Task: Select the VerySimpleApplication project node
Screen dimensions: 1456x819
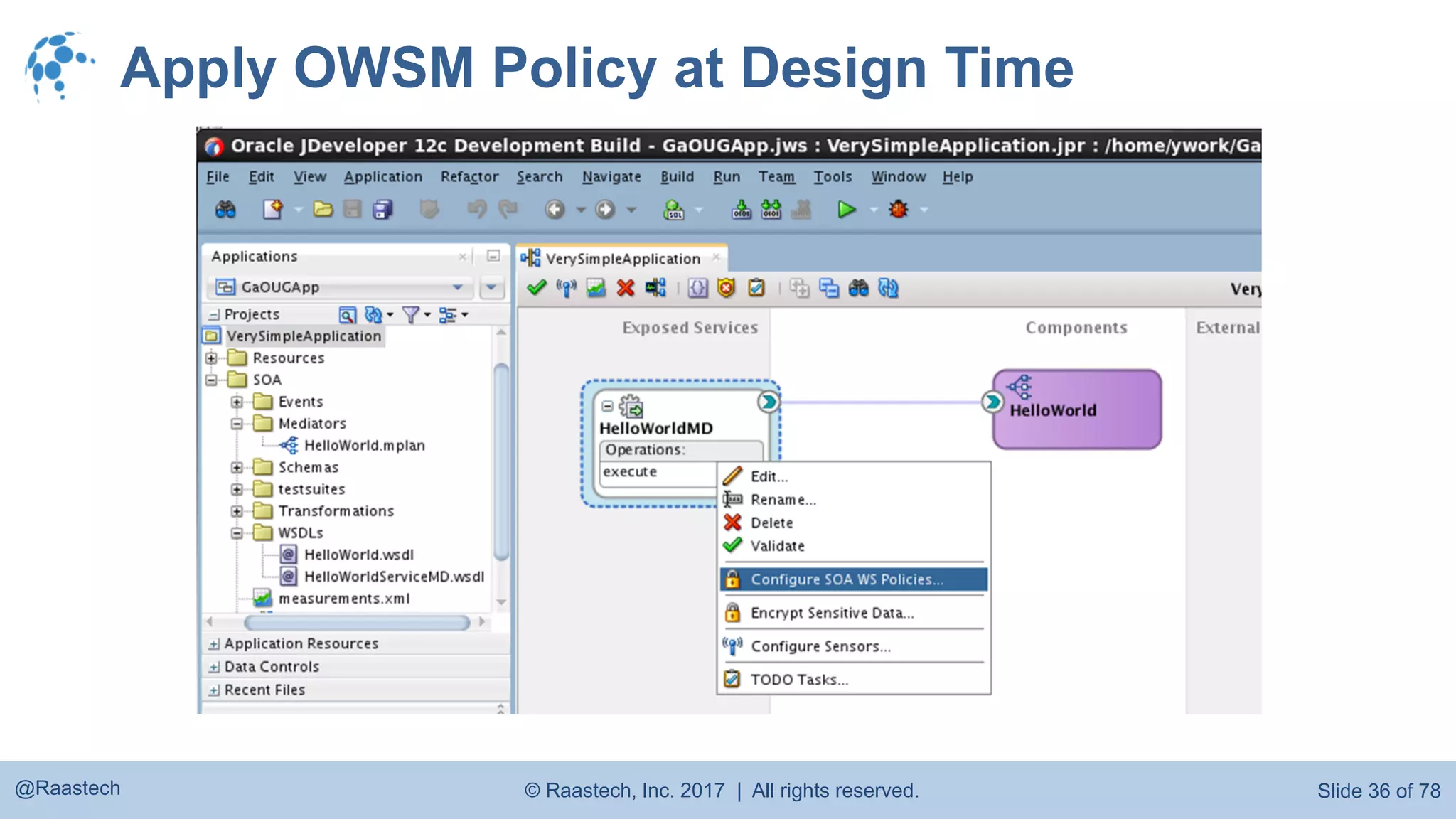Action: [304, 336]
